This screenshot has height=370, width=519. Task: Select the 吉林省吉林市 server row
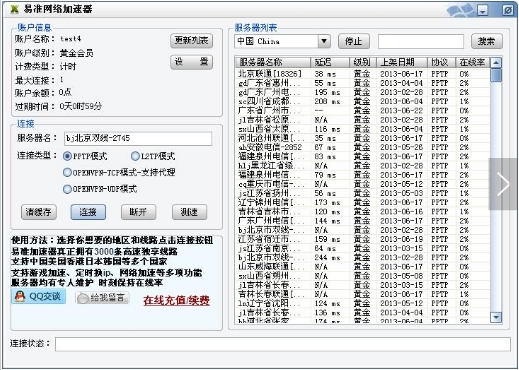pos(363,212)
